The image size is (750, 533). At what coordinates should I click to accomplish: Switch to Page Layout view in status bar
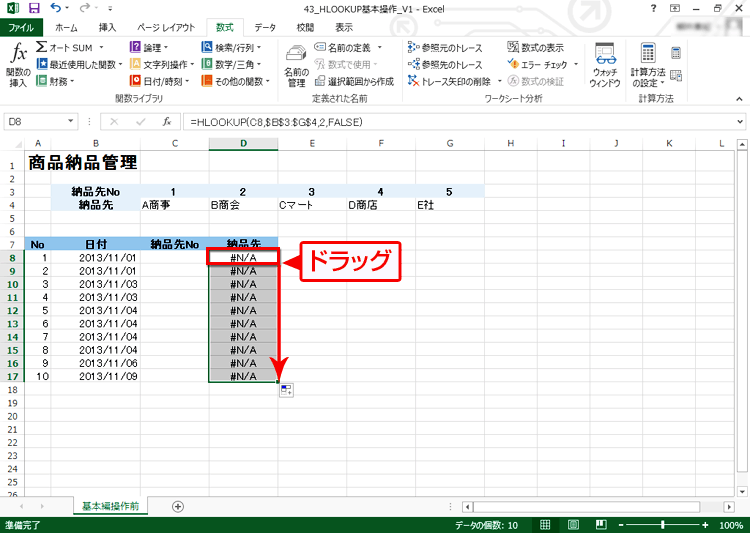pos(573,525)
